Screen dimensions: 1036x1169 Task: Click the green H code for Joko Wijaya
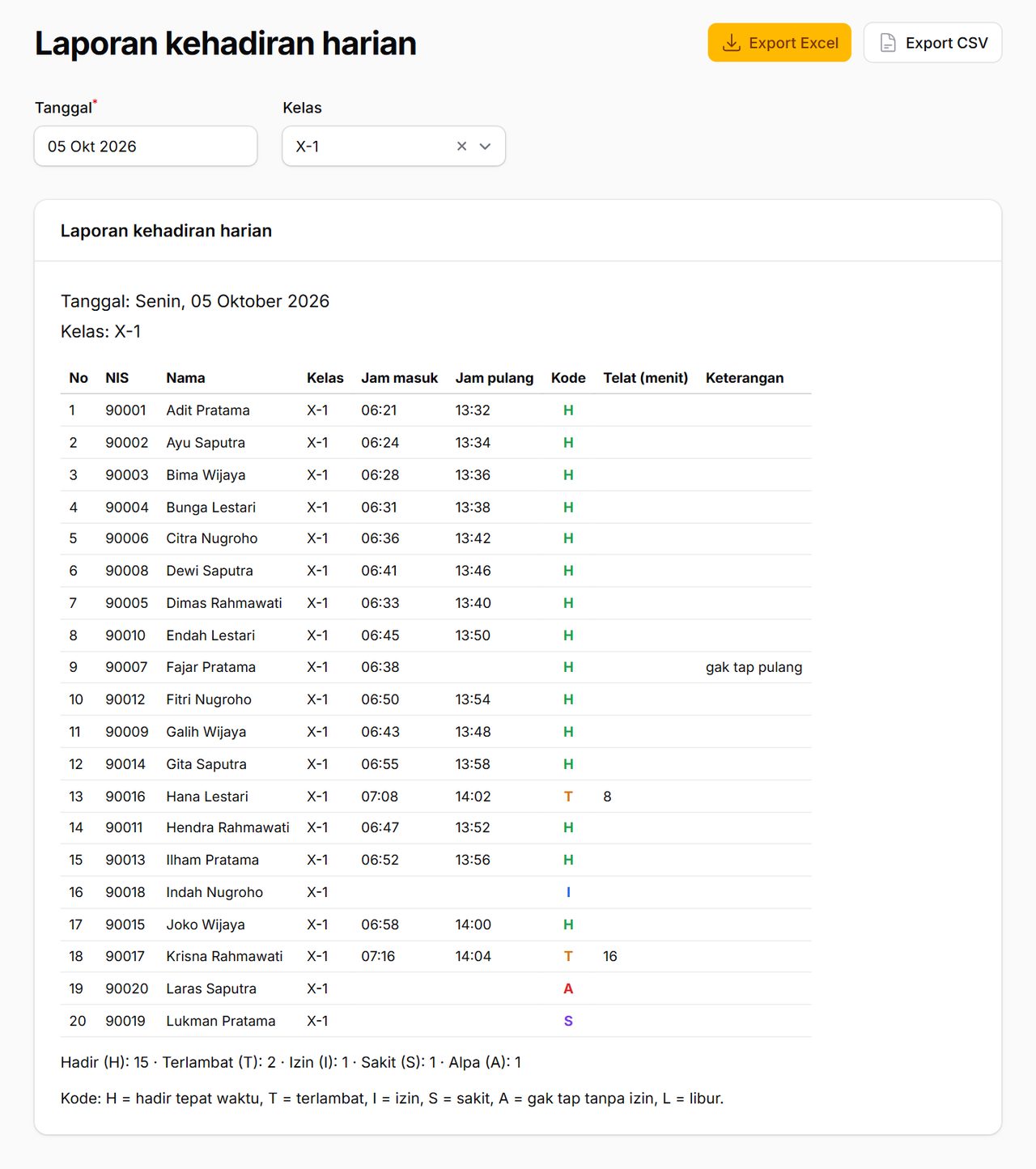coord(568,925)
